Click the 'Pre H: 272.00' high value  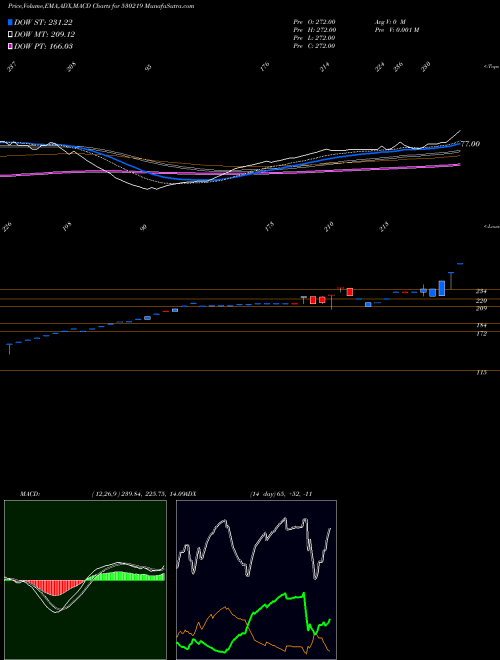(x=314, y=29)
